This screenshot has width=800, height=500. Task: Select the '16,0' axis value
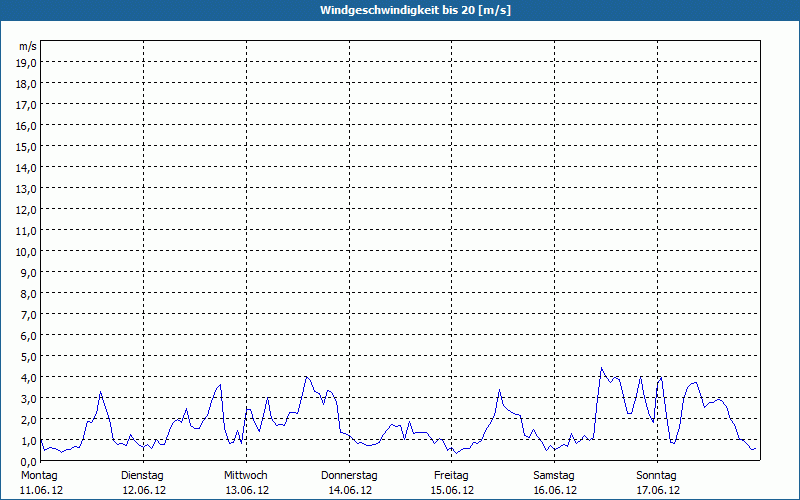27,126
